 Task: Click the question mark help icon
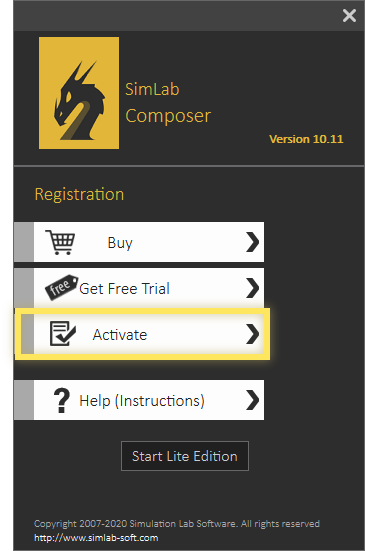pyautogui.click(x=62, y=400)
